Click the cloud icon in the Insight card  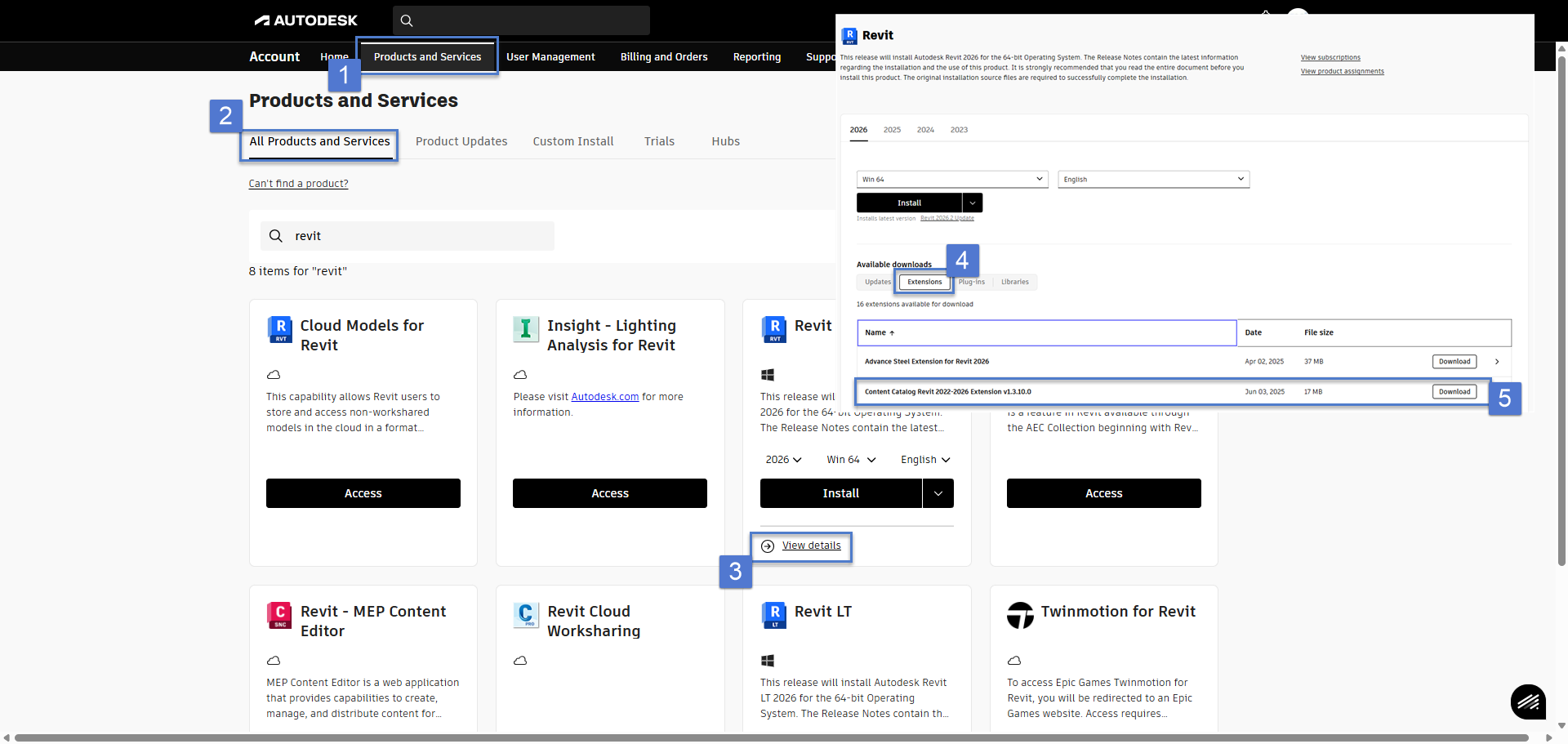520,375
